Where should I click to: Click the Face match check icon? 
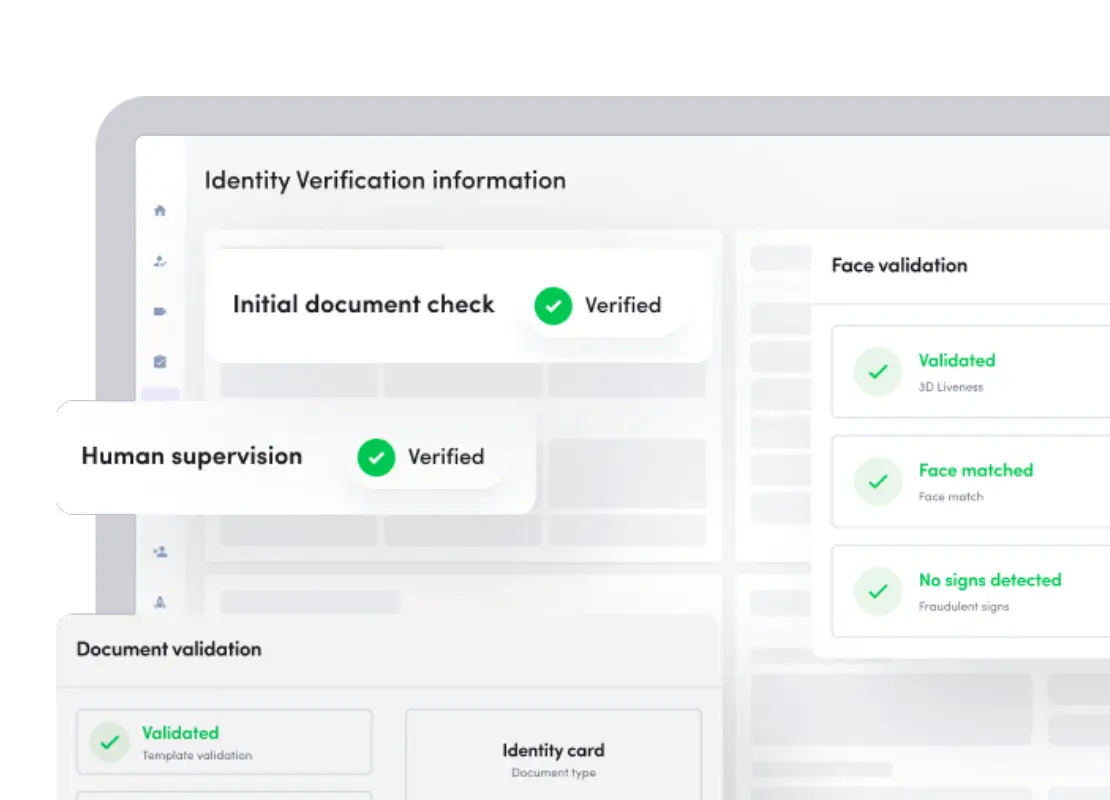tap(877, 482)
